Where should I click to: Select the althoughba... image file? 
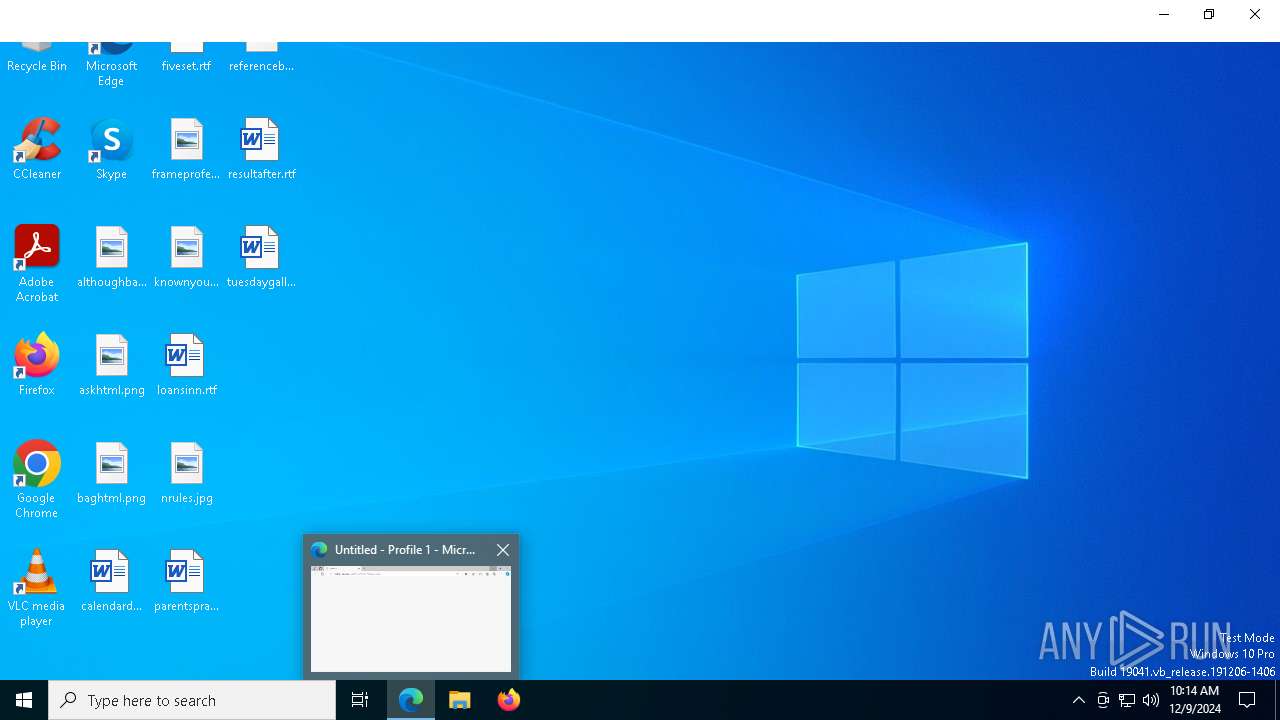click(111, 257)
